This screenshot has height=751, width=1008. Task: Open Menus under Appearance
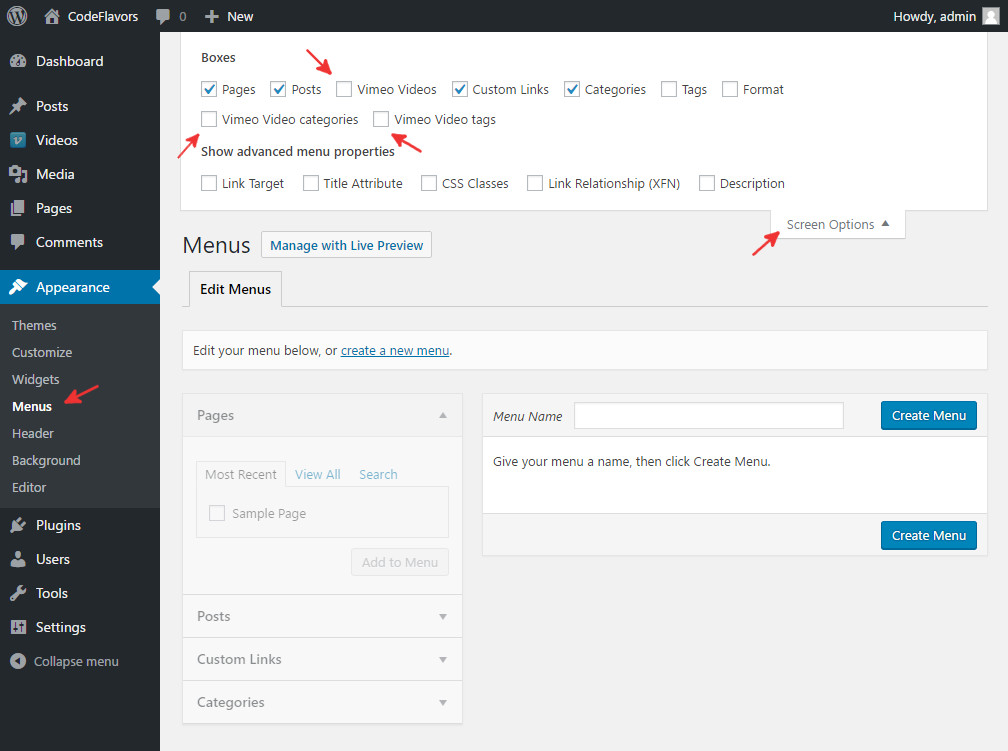pyautogui.click(x=32, y=406)
